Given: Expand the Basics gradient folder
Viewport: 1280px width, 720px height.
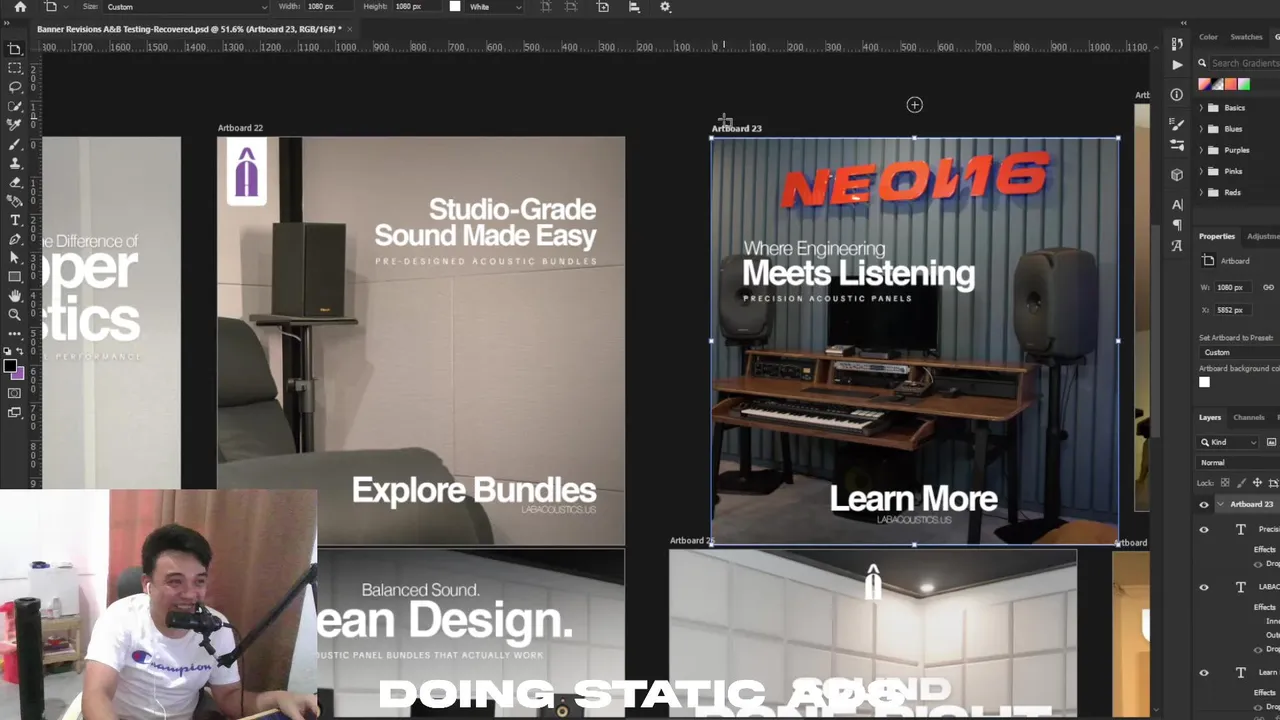Looking at the screenshot, I should point(1201,108).
